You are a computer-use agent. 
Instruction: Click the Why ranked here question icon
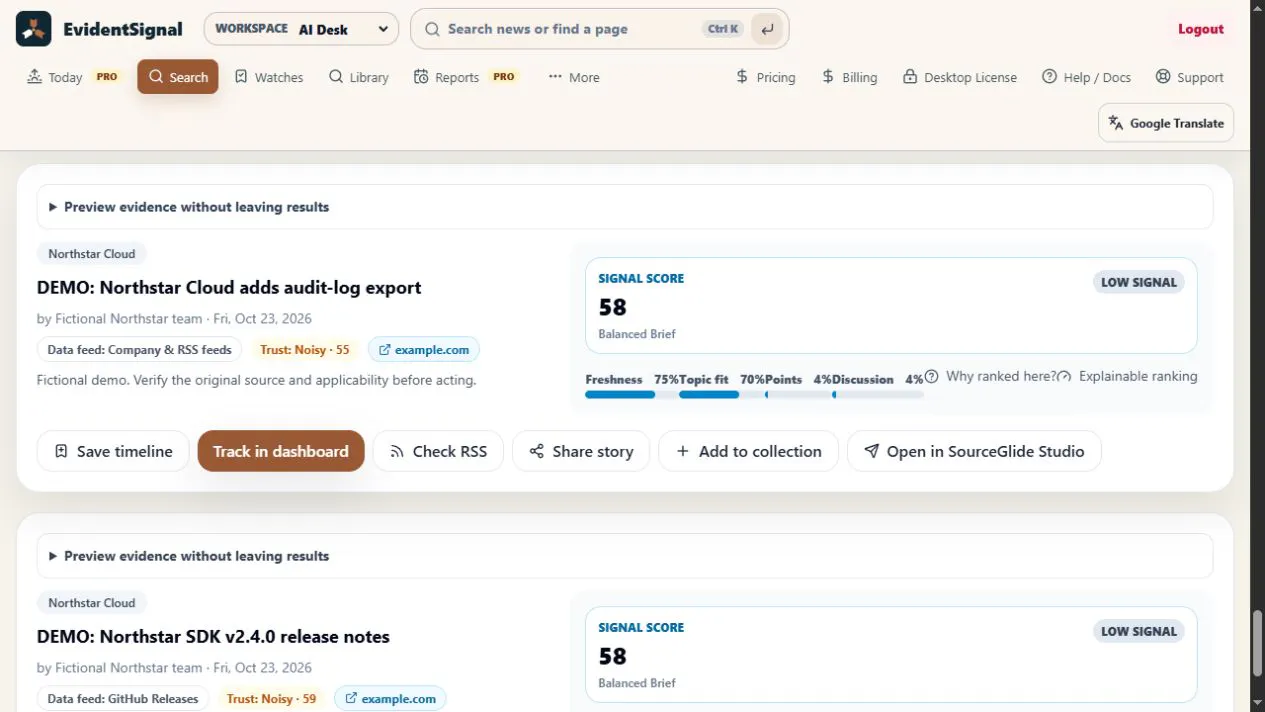tap(931, 377)
